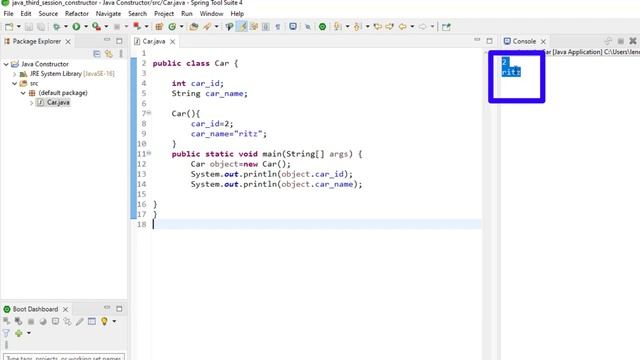
Task: Close the Boot Dashboard view
Action: click(x=65, y=309)
